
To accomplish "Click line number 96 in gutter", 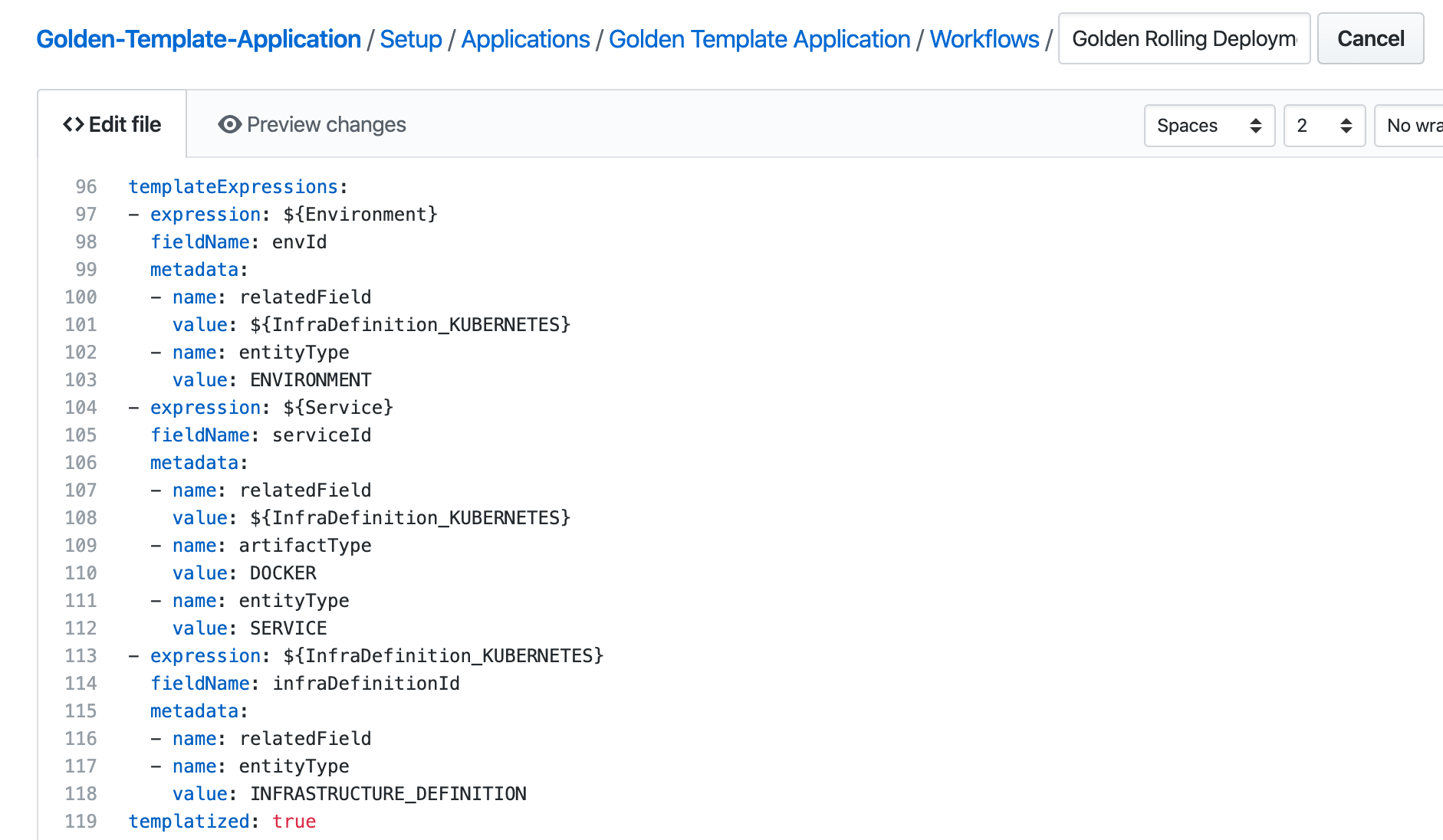I will coord(86,187).
